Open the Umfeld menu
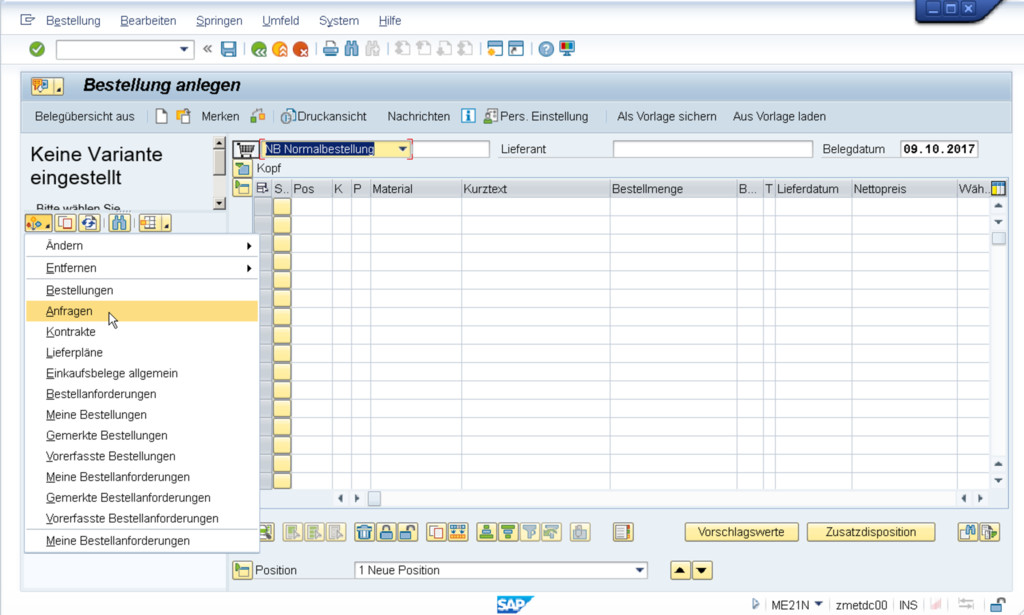The image size is (1024, 615). tap(280, 21)
